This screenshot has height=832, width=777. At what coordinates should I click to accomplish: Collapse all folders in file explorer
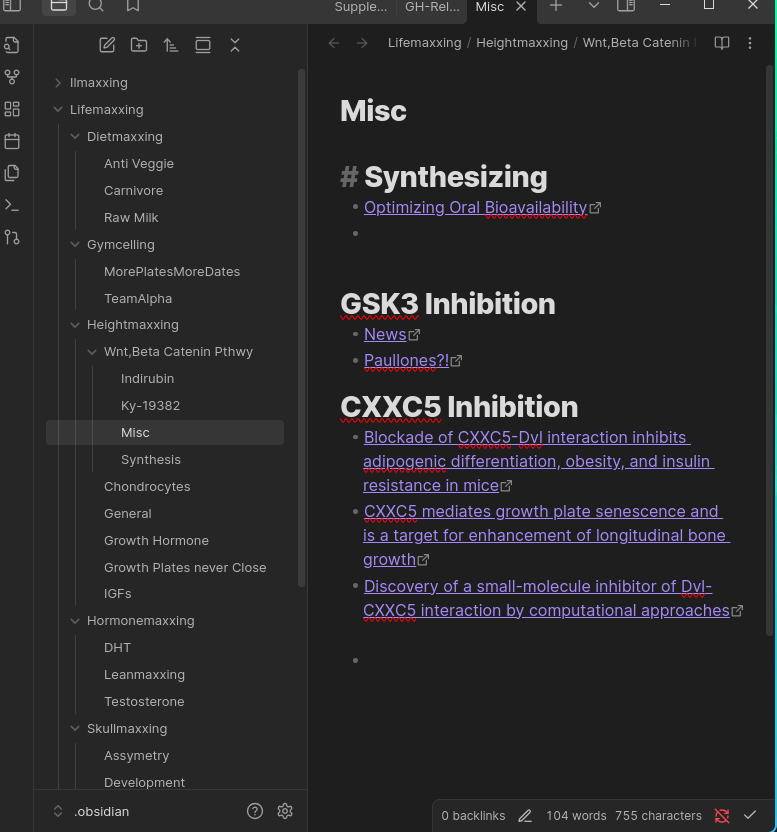[235, 45]
